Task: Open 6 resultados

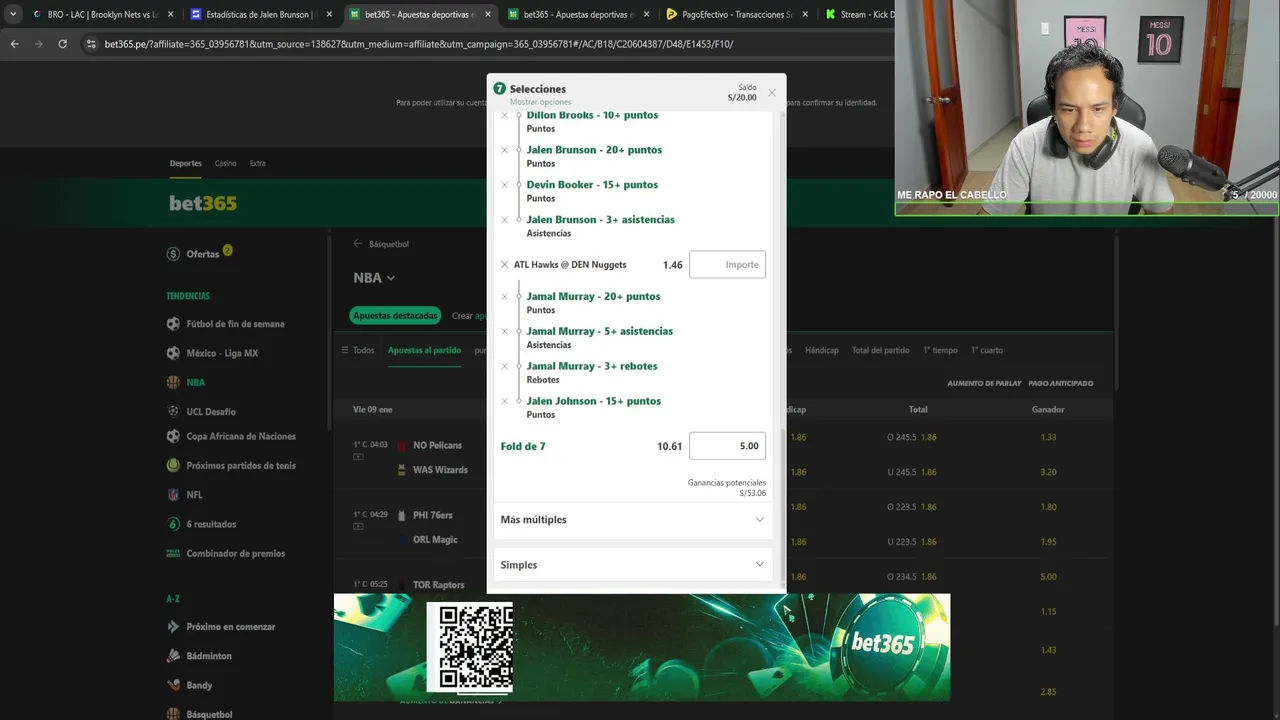Action: [211, 524]
